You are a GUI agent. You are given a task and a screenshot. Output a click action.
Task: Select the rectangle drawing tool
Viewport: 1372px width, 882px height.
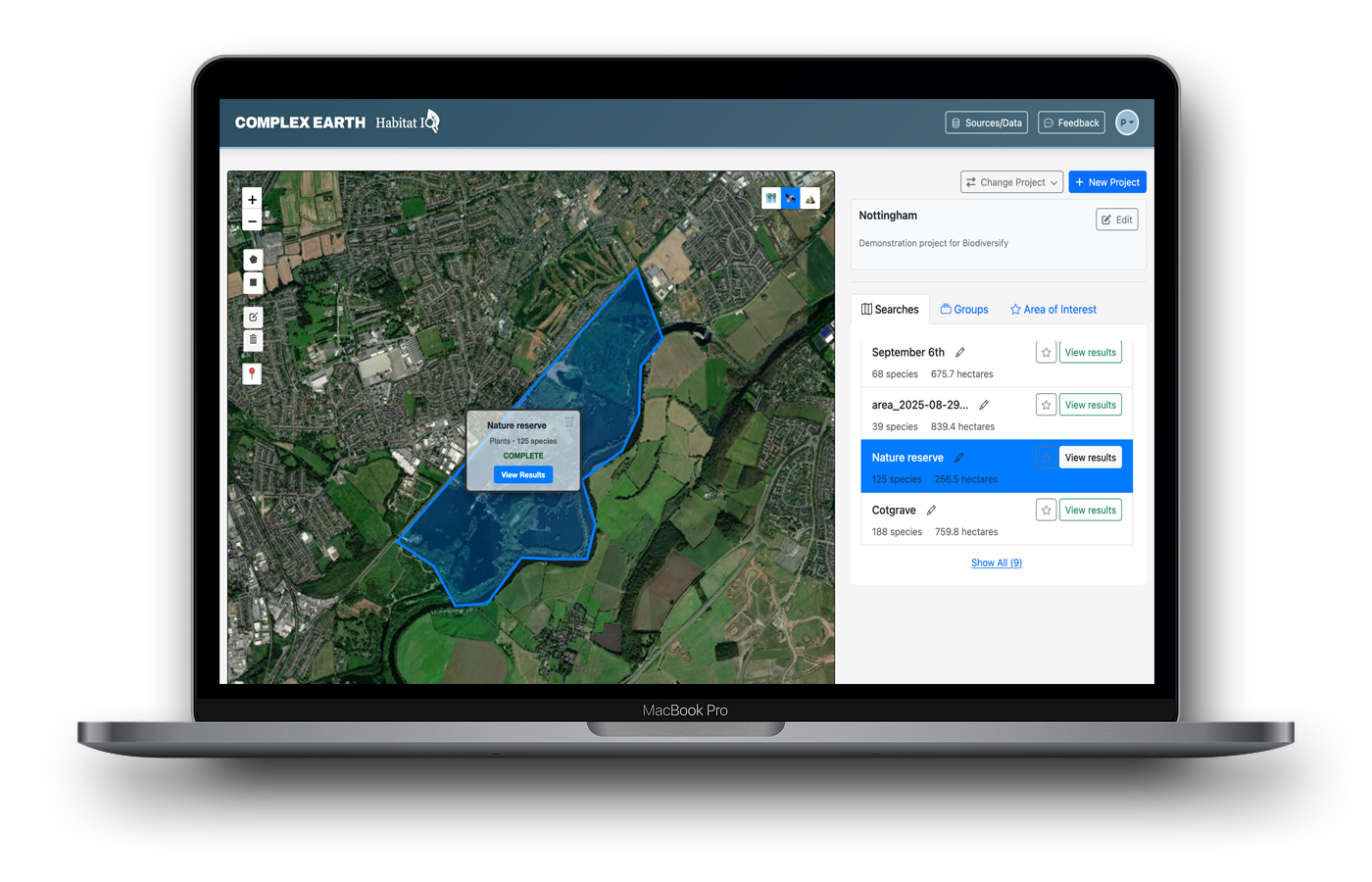[x=252, y=281]
